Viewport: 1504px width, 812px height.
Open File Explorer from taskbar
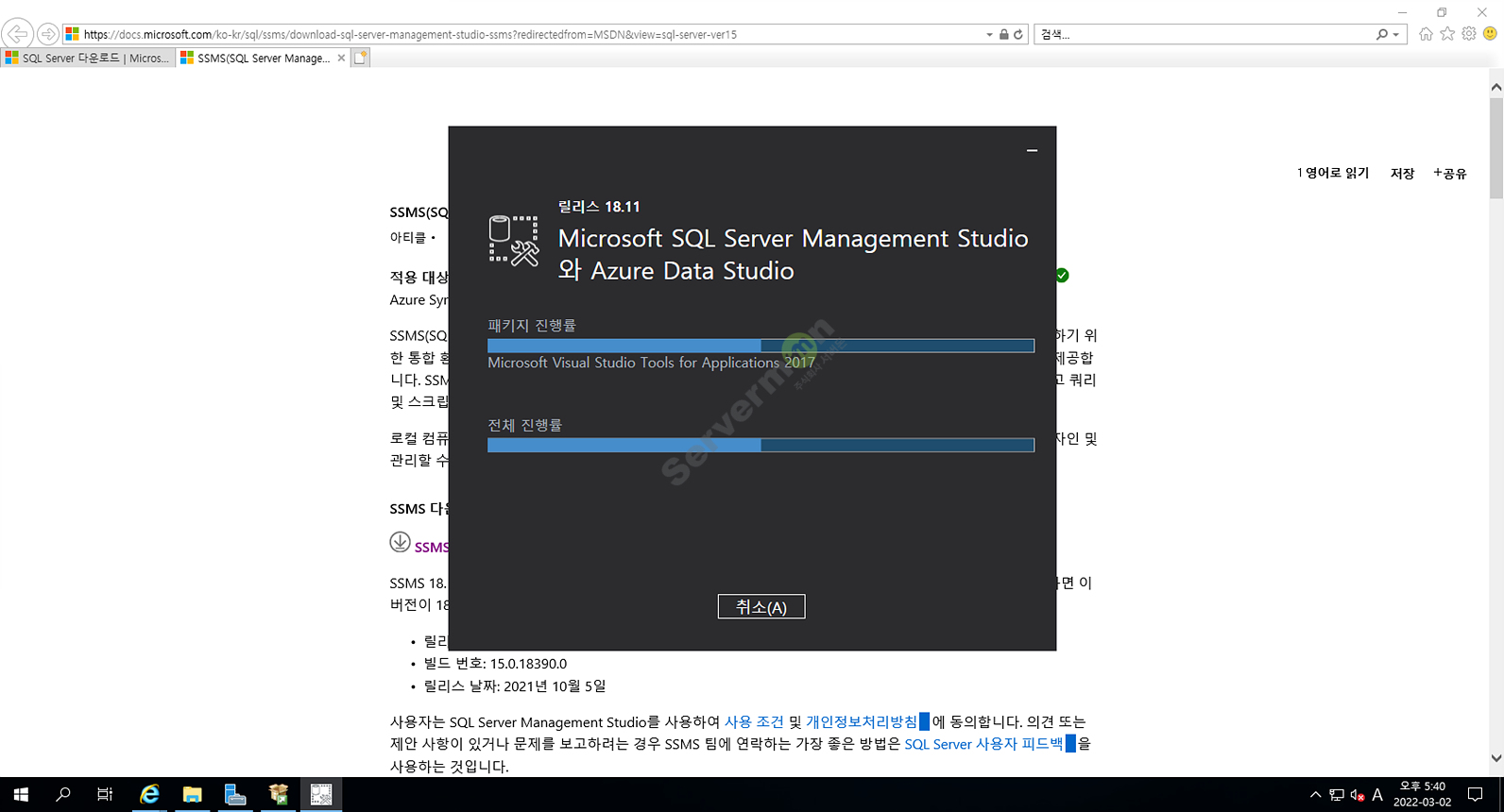pos(193,795)
